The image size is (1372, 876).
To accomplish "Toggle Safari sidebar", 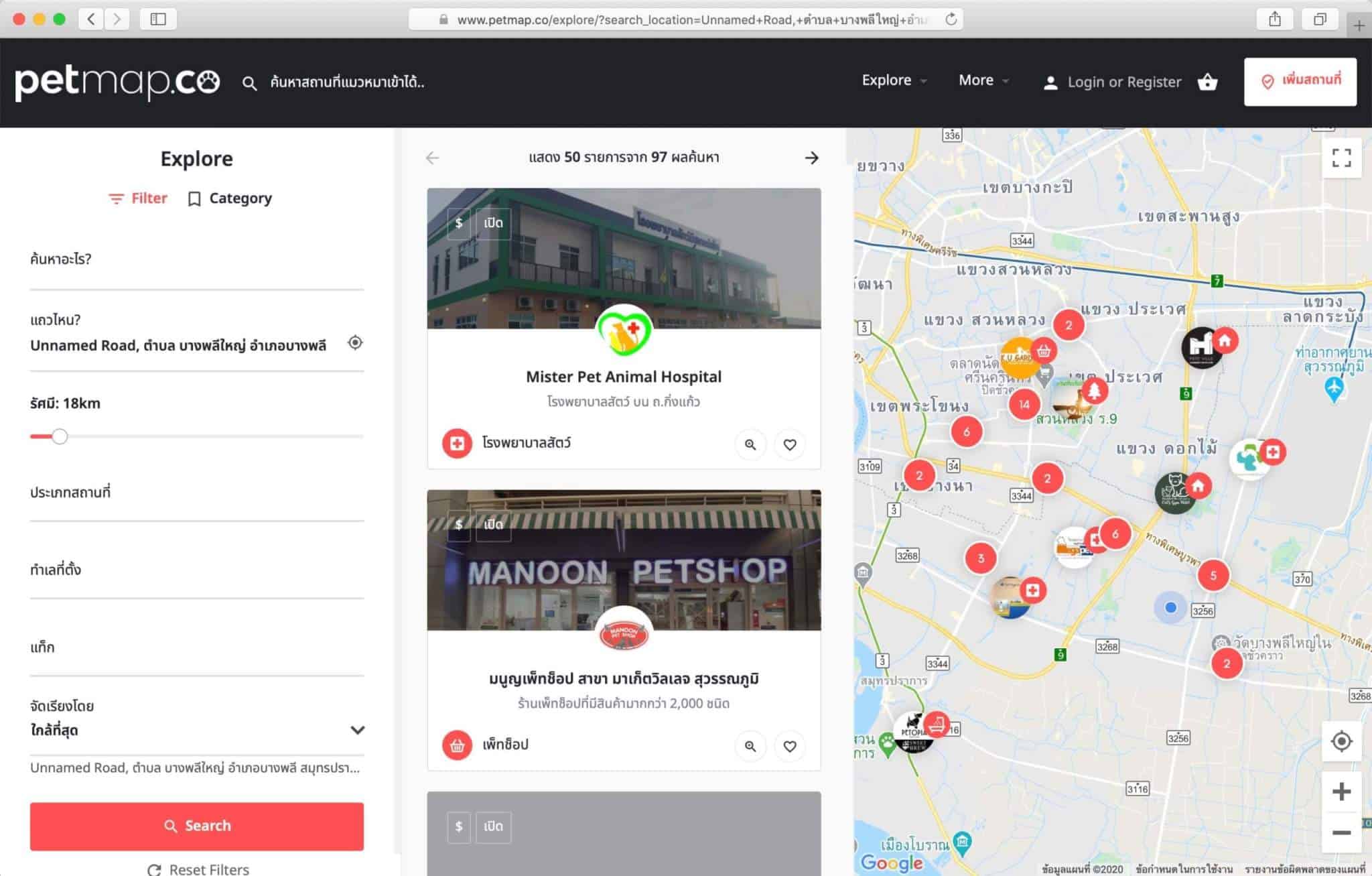I will [158, 19].
